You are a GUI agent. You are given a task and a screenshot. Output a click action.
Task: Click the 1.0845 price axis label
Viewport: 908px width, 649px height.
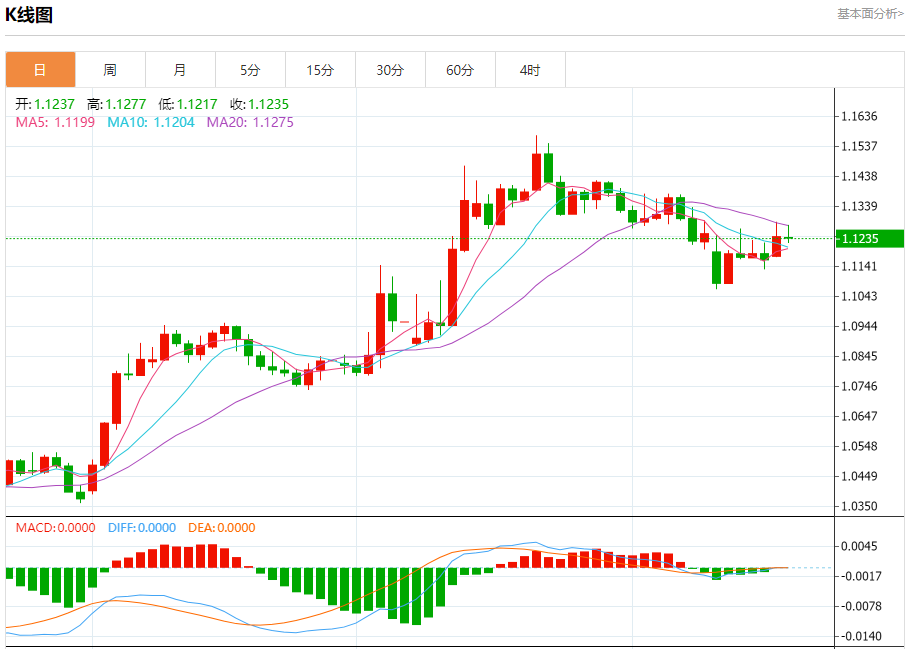pyautogui.click(x=859, y=356)
